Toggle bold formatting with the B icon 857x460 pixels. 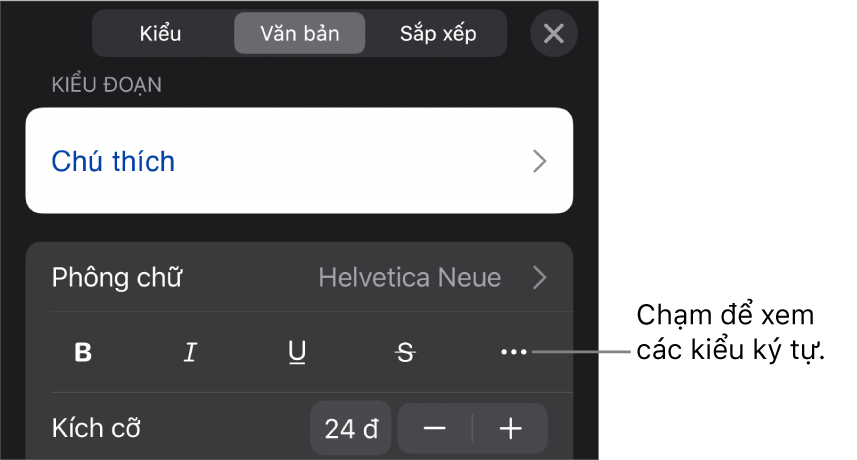coord(83,352)
